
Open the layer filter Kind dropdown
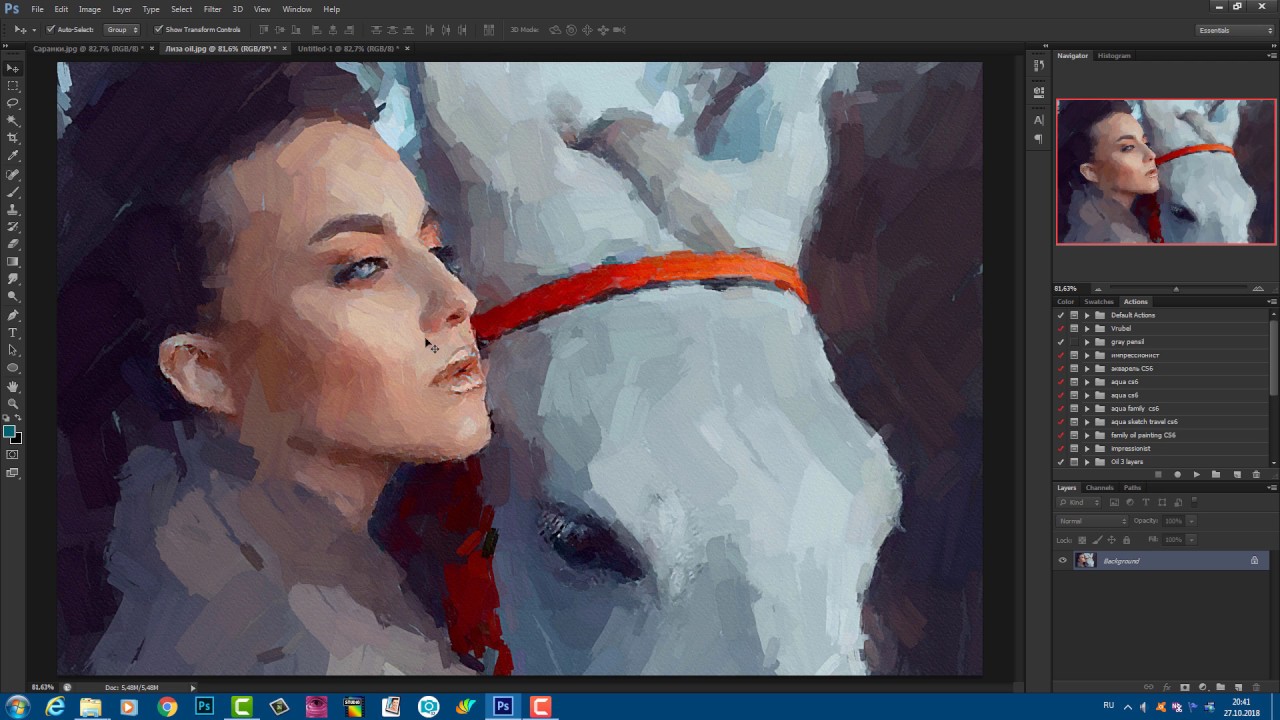point(1081,502)
